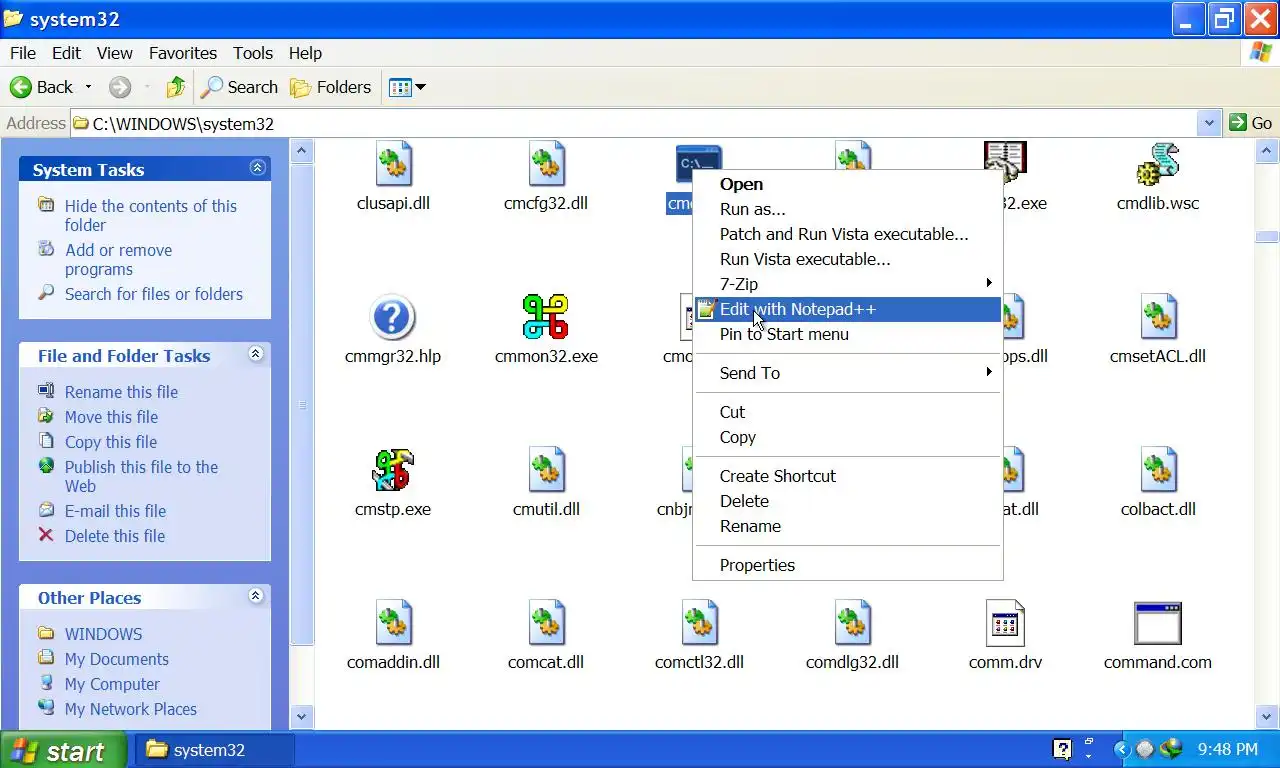Collapse the System Tasks panel
Image resolution: width=1280 pixels, height=768 pixels.
pyautogui.click(x=257, y=168)
